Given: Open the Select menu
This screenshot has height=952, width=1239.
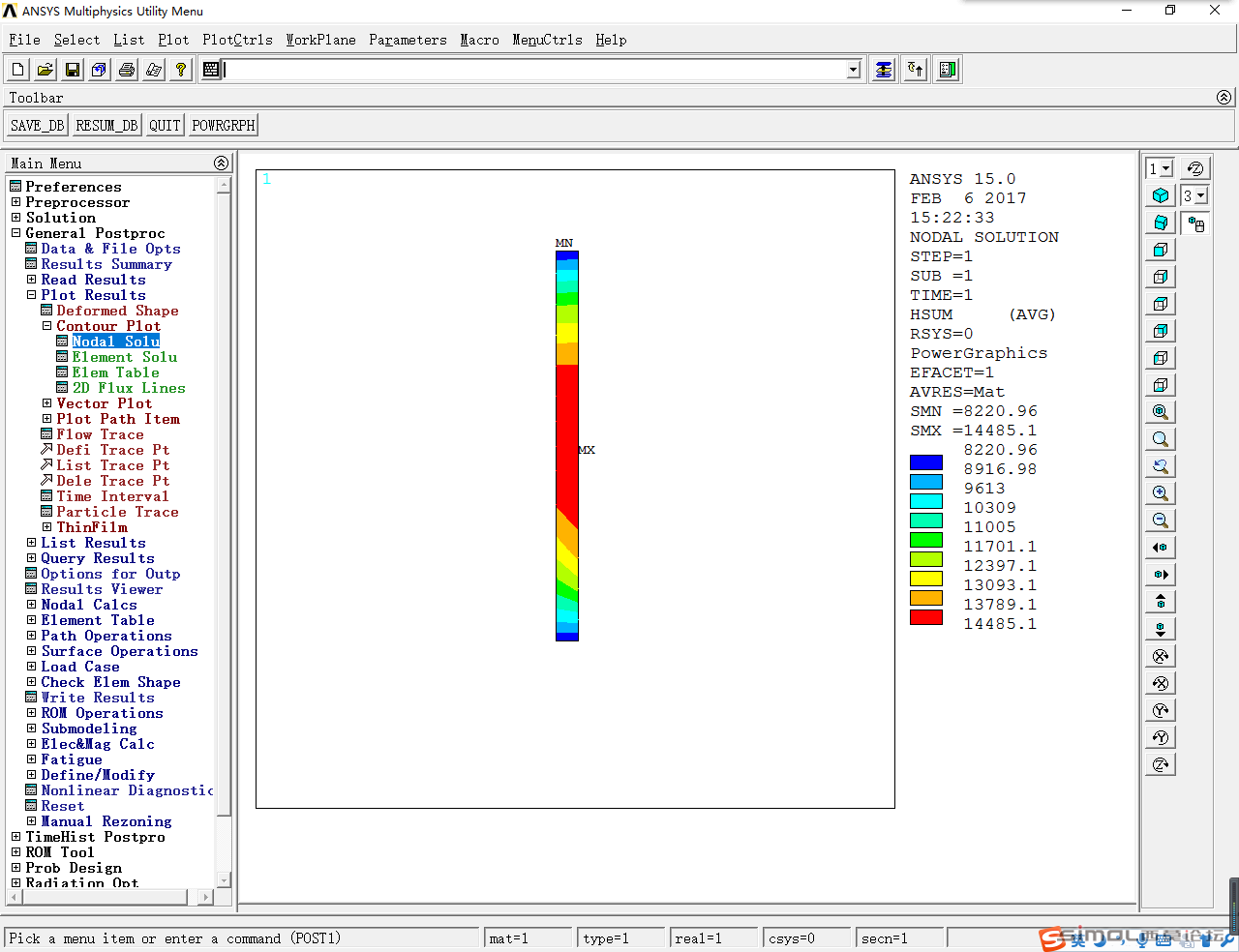Looking at the screenshot, I should [x=76, y=40].
